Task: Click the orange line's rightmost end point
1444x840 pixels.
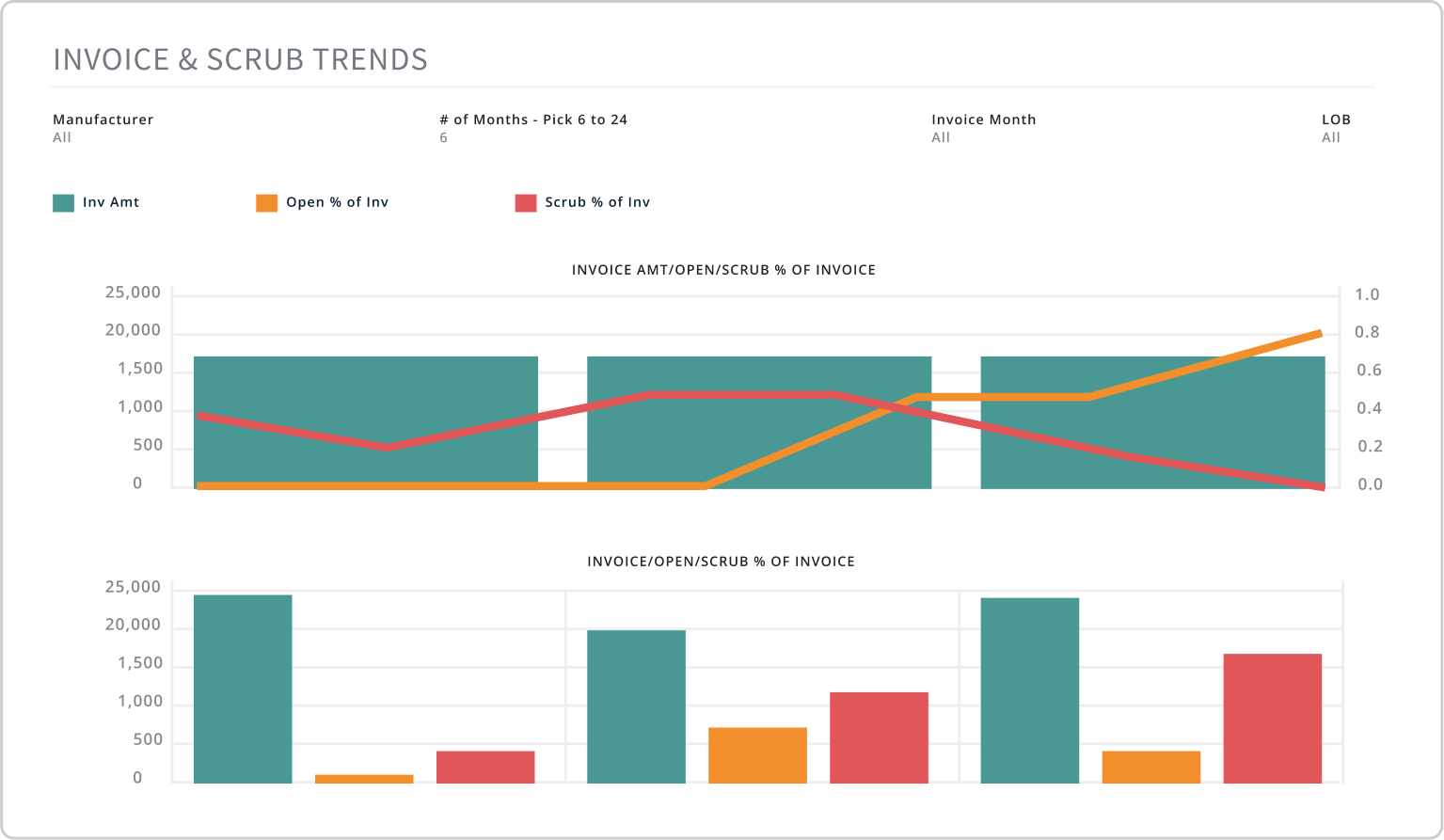Action: click(x=1320, y=333)
